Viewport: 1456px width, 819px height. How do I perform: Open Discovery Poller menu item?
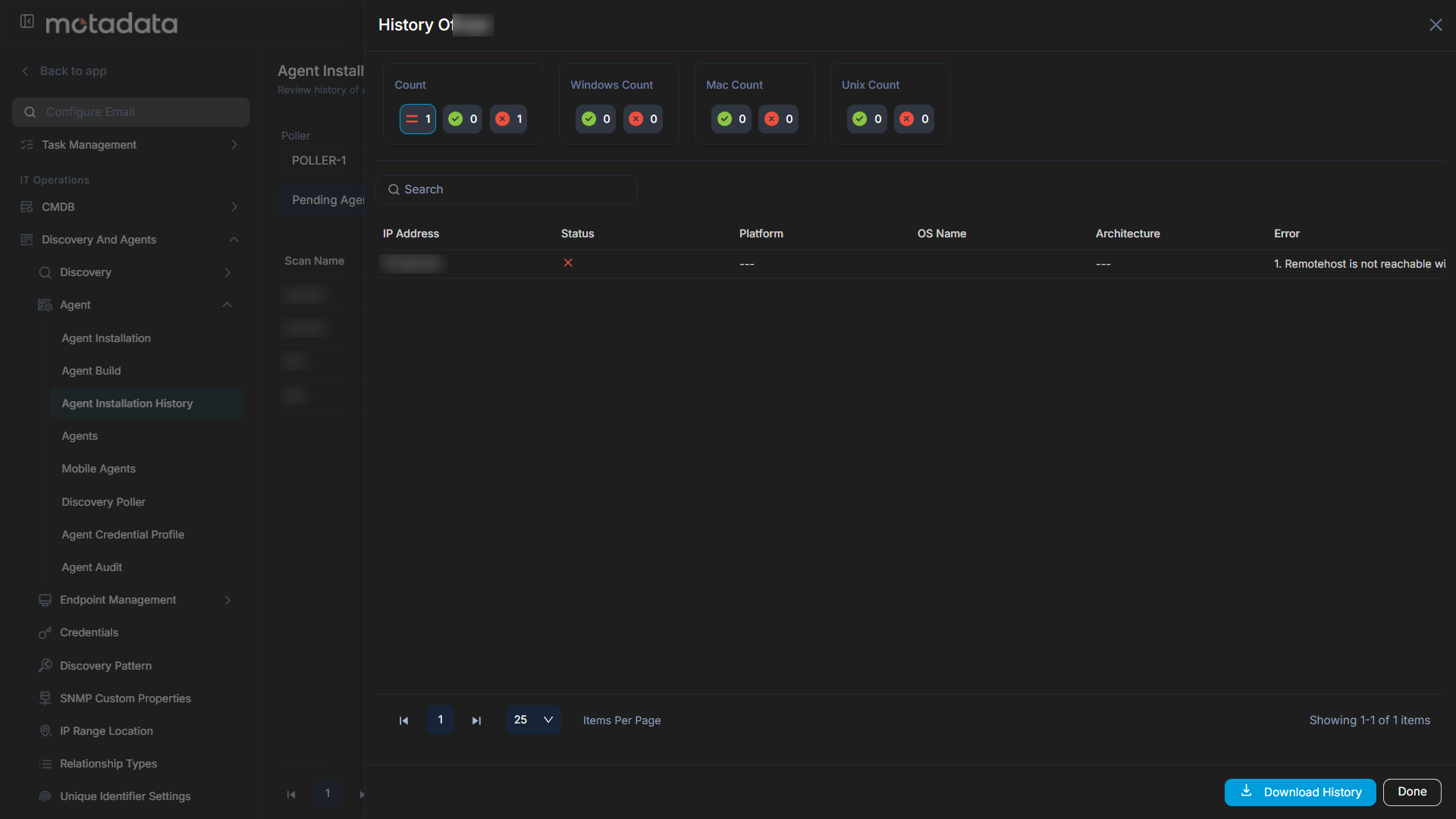pyautogui.click(x=103, y=502)
